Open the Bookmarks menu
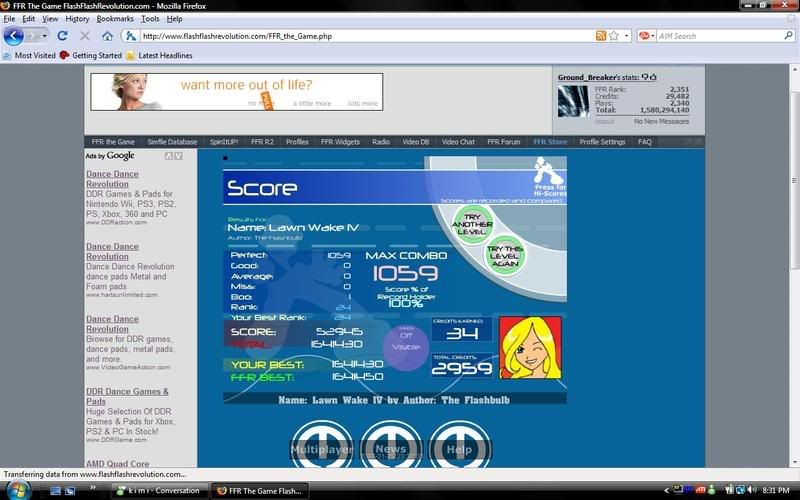Screen dimensions: 800x500 tap(115, 19)
